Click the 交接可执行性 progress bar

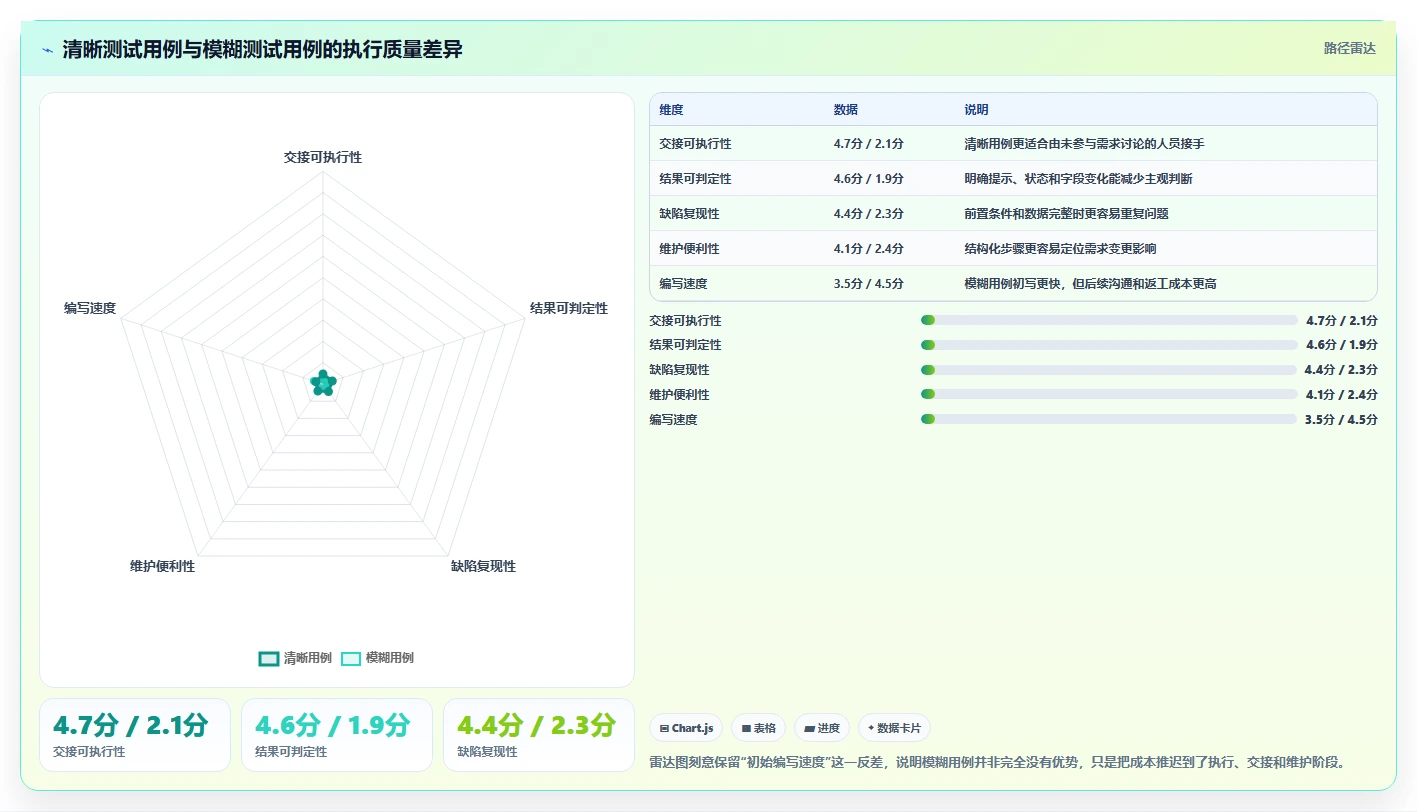pos(1108,320)
